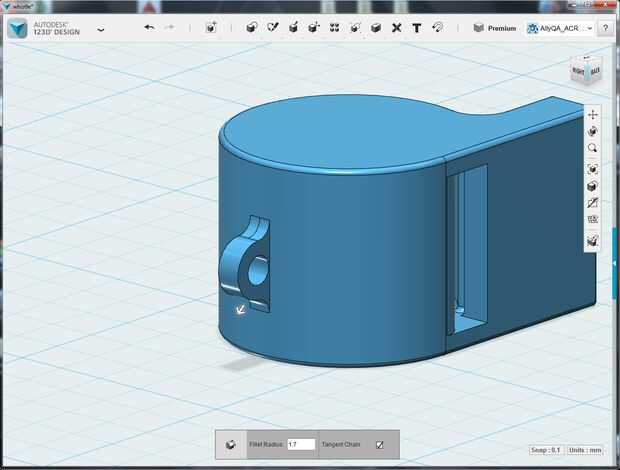Open the Primitives box tool
The width and height of the screenshot is (620, 470).
[x=251, y=28]
